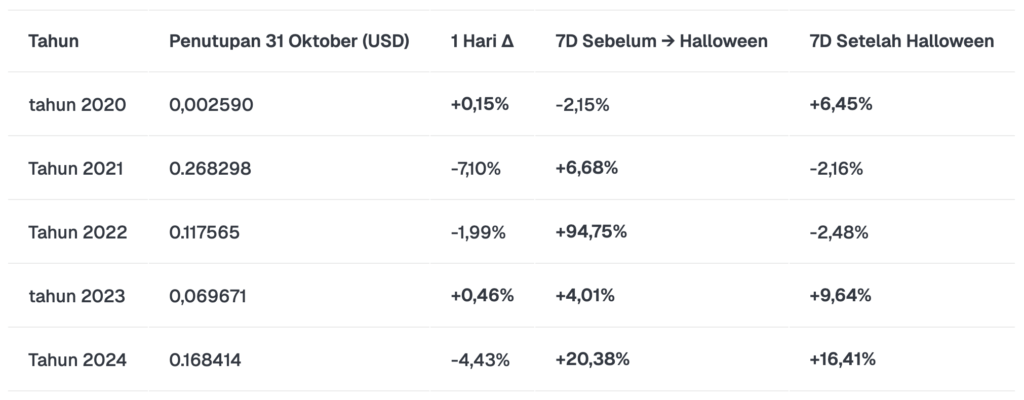Click the +20,38% before-Halloween value
This screenshot has width=1024, height=400.
tap(591, 359)
